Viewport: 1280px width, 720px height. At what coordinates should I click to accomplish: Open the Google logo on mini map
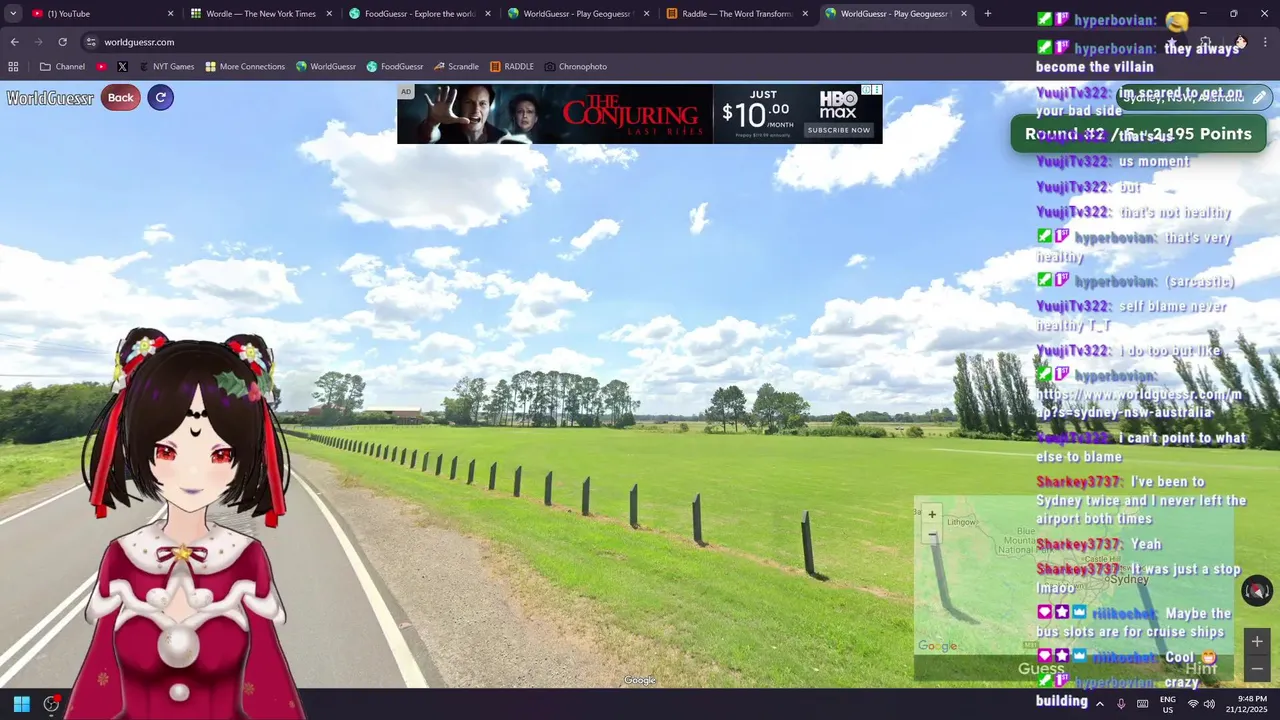coord(937,646)
